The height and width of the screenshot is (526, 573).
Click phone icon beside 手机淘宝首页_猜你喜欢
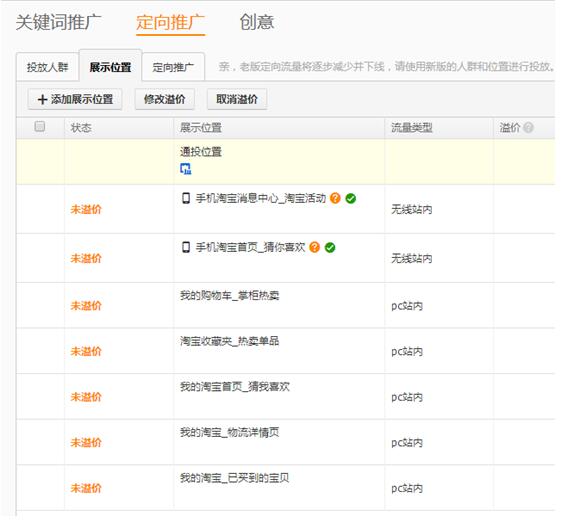[x=186, y=247]
